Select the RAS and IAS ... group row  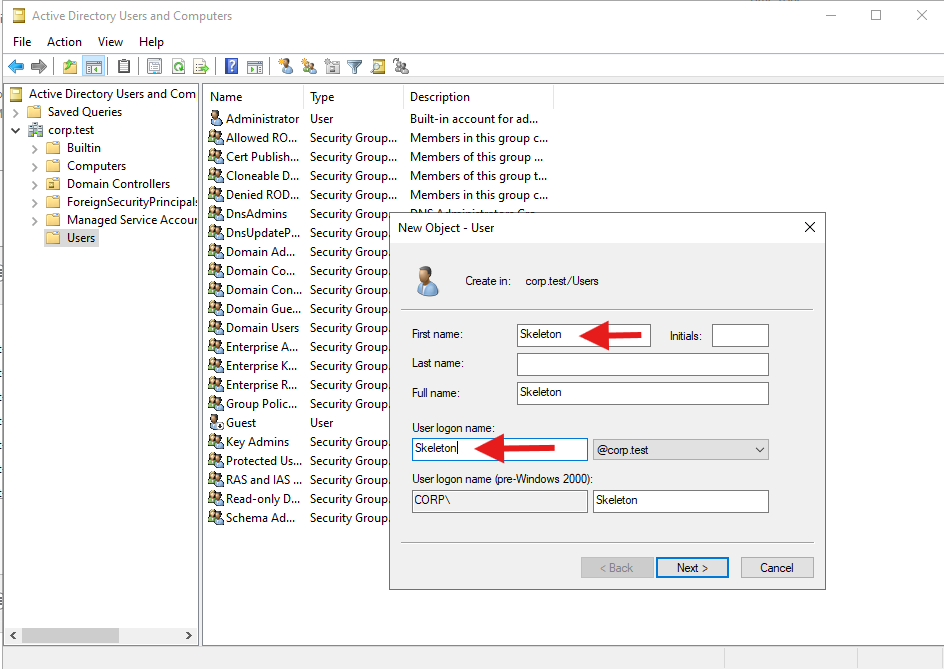point(298,479)
